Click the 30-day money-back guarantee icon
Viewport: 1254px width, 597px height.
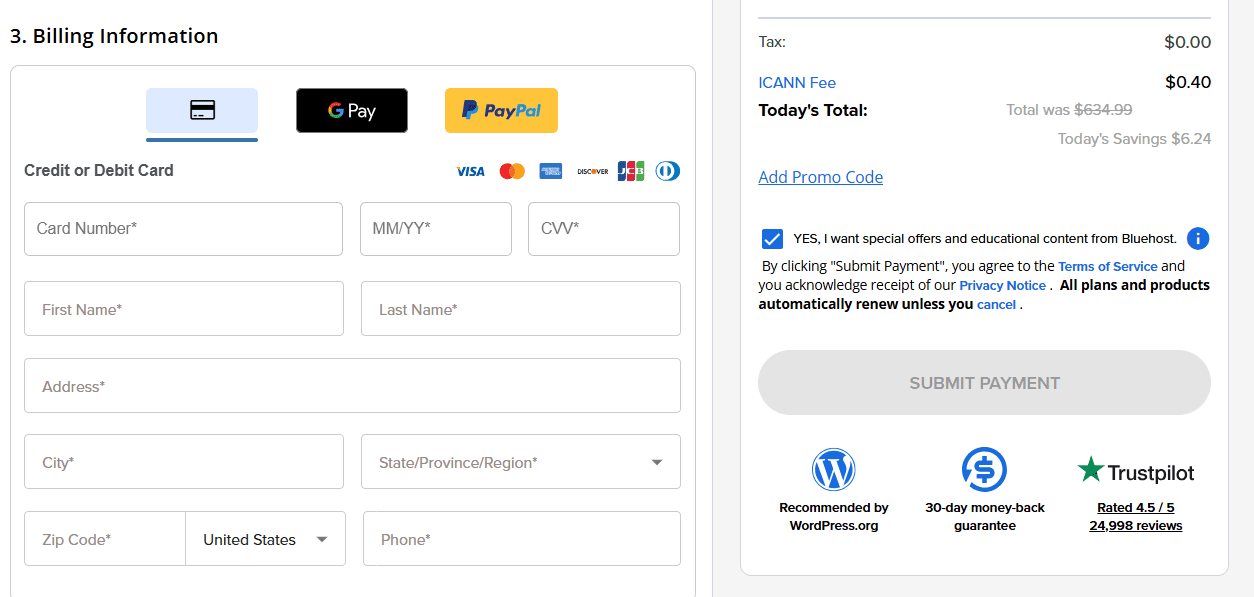click(985, 469)
